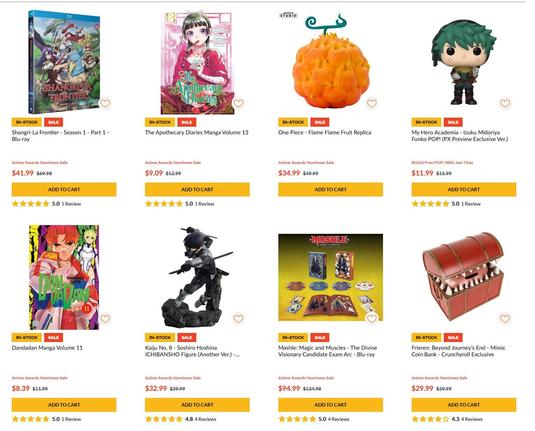
Task: Toggle wishlist heart on Dandadan Manga Volume 11
Action: point(105,318)
